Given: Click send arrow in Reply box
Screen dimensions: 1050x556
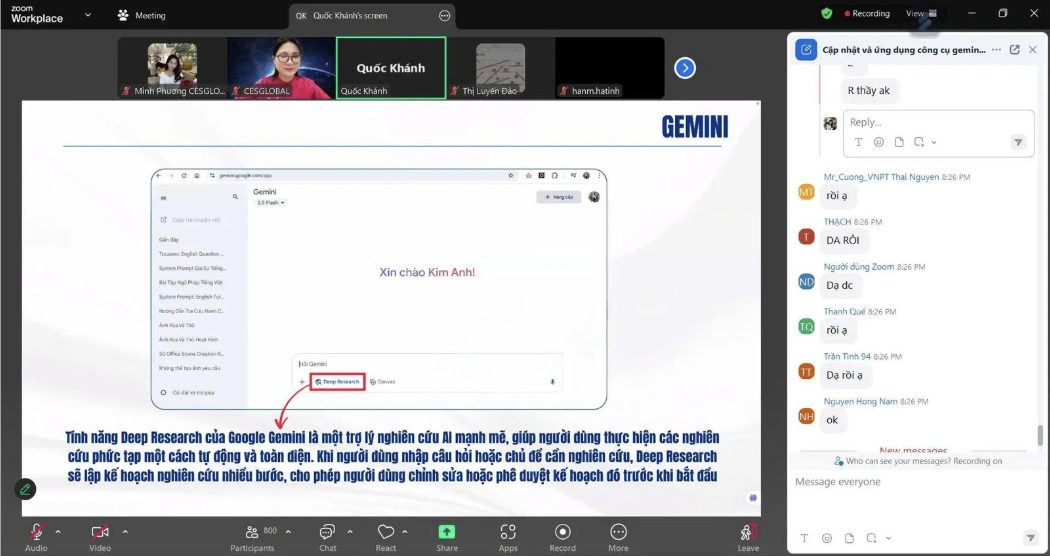Looking at the screenshot, I should click(1018, 142).
